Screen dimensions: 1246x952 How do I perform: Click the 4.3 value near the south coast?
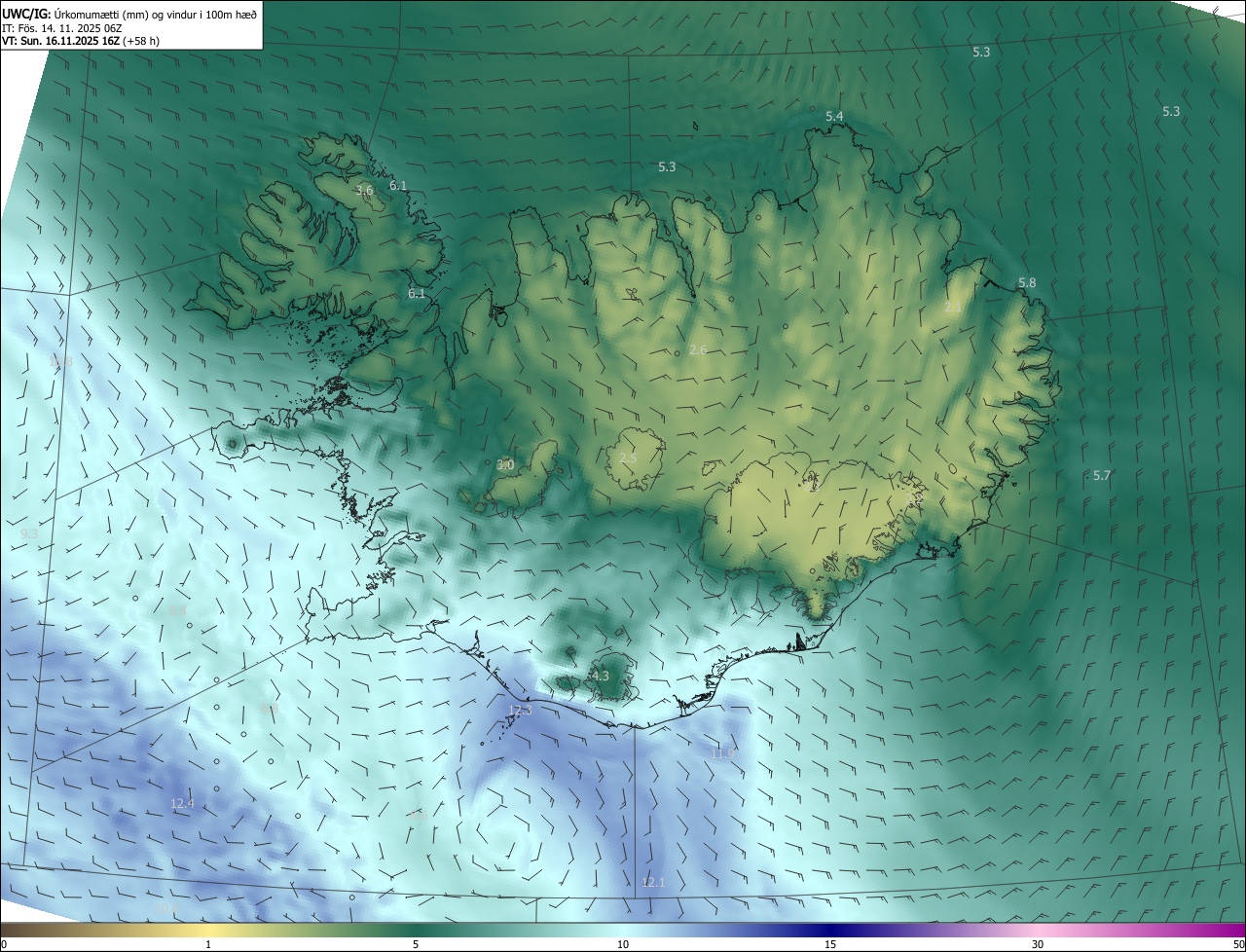pos(600,676)
